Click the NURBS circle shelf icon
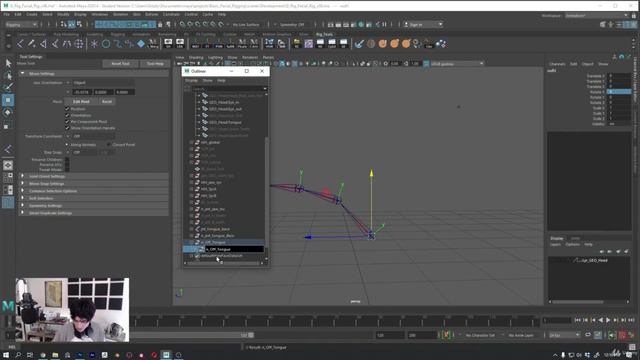The image size is (640, 360). (106, 44)
